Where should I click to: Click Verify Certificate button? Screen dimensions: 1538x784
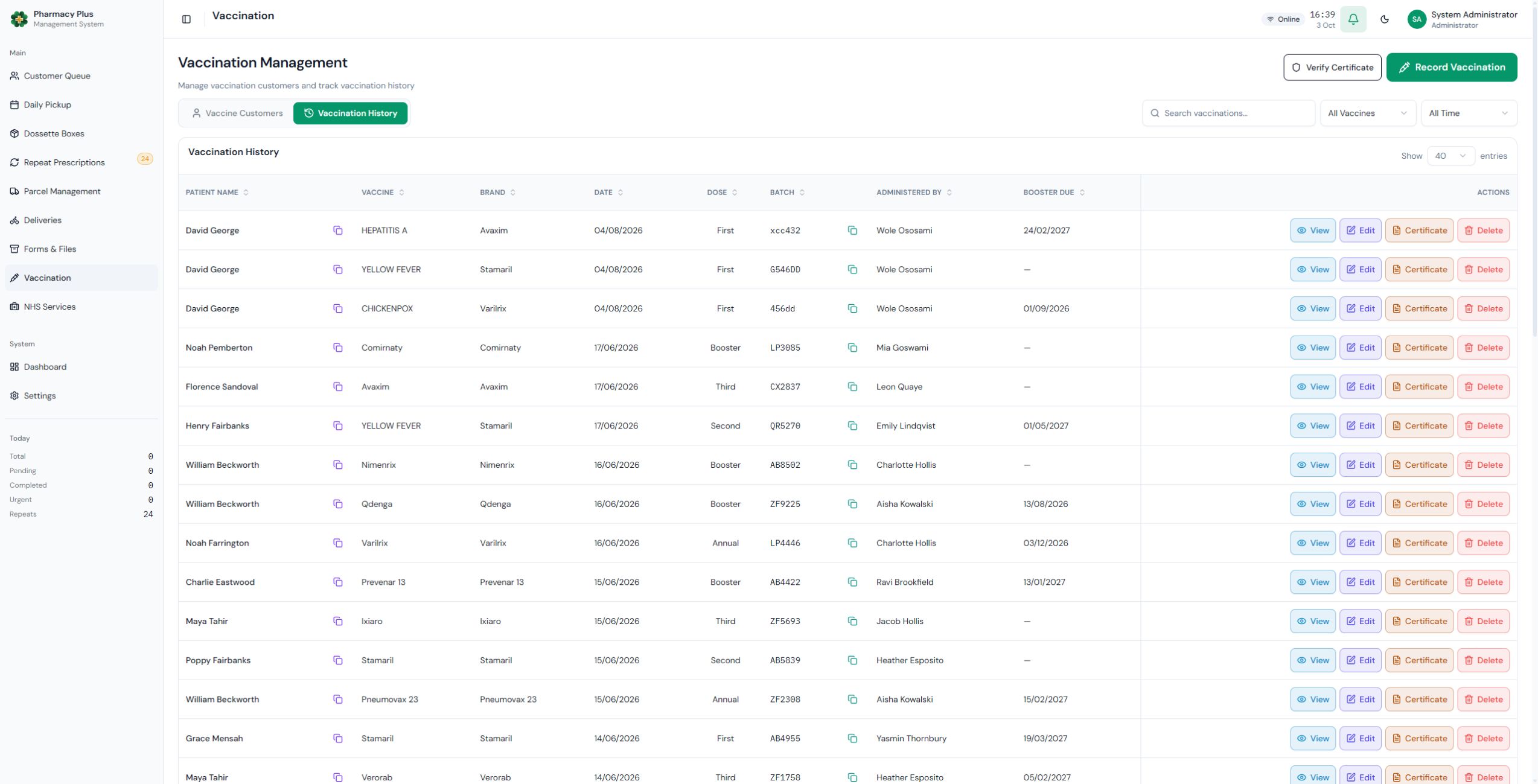(x=1332, y=68)
